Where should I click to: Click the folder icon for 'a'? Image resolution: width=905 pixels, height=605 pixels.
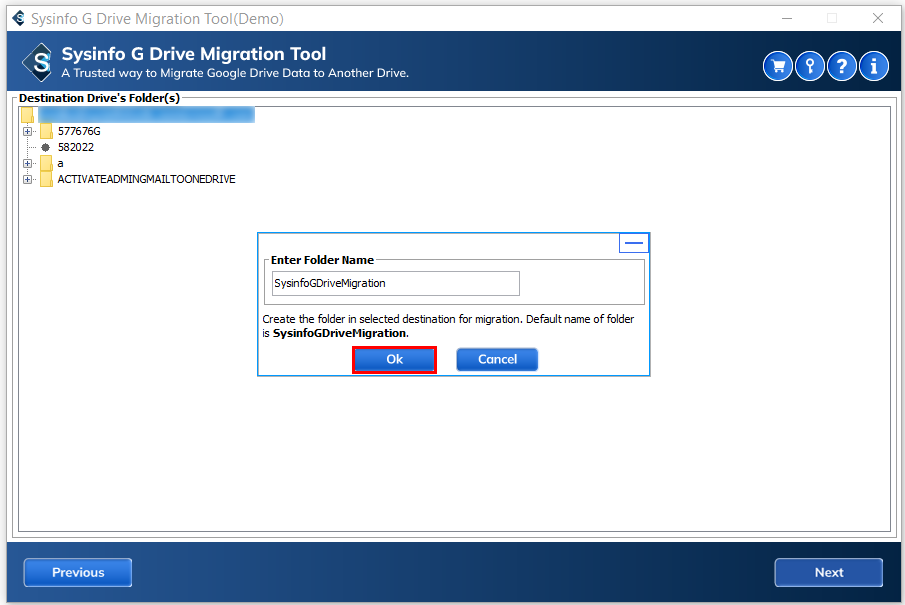click(46, 163)
